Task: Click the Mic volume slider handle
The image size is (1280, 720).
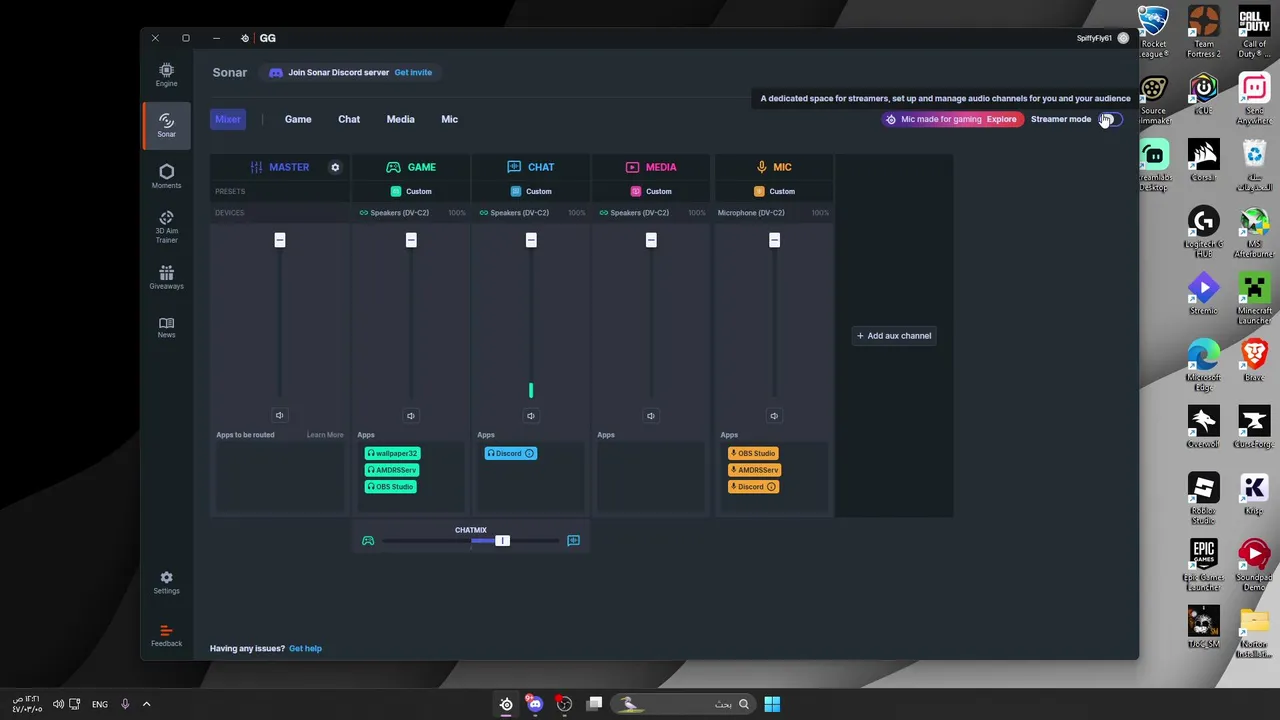Action: tap(774, 240)
